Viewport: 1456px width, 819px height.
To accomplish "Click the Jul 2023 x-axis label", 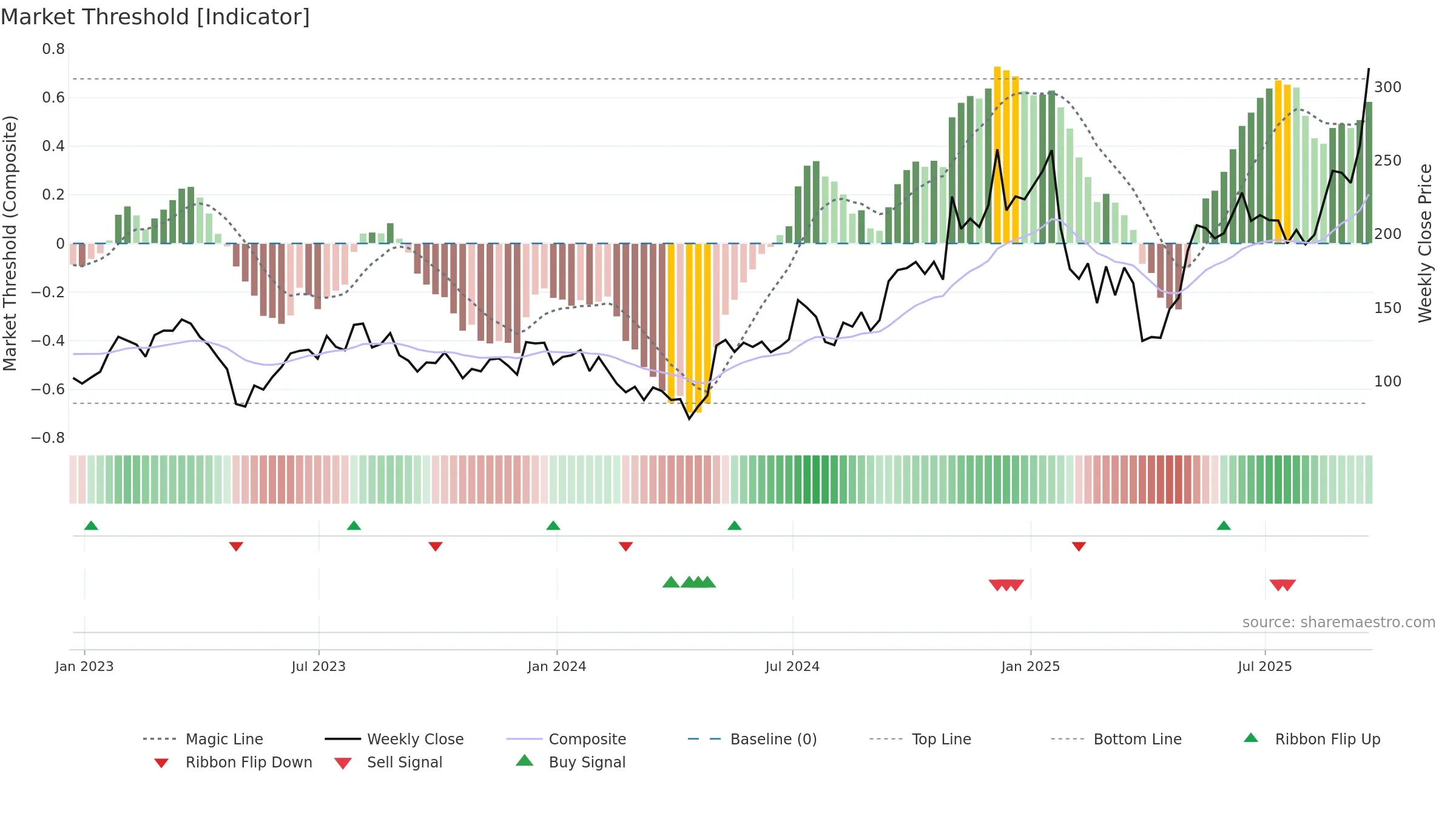I will [x=318, y=667].
